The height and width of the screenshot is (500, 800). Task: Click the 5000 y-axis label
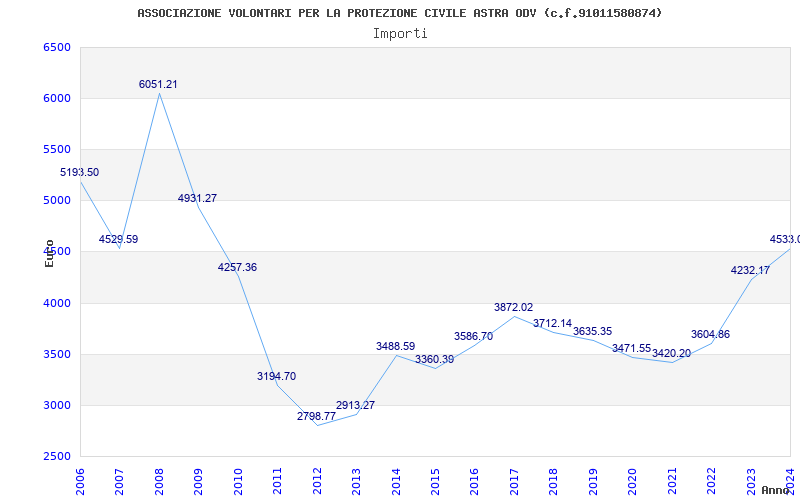point(57,201)
